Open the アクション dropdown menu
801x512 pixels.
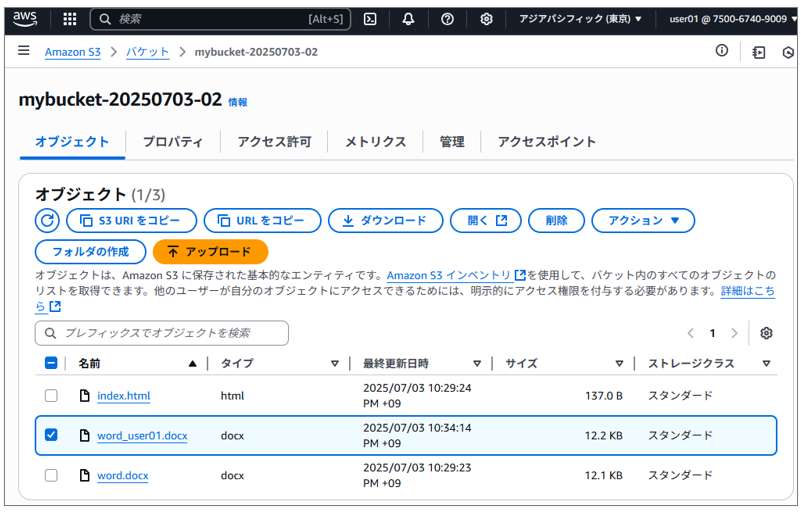pos(643,221)
